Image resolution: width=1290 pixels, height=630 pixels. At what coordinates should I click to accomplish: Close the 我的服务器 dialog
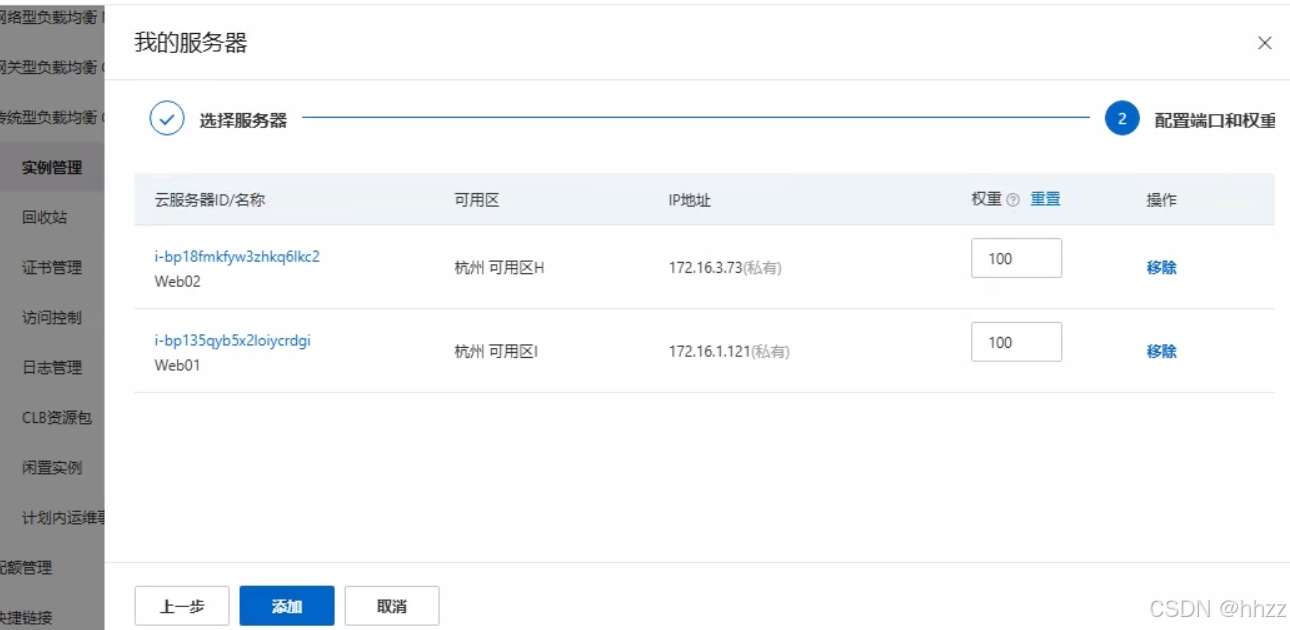tap(1264, 43)
